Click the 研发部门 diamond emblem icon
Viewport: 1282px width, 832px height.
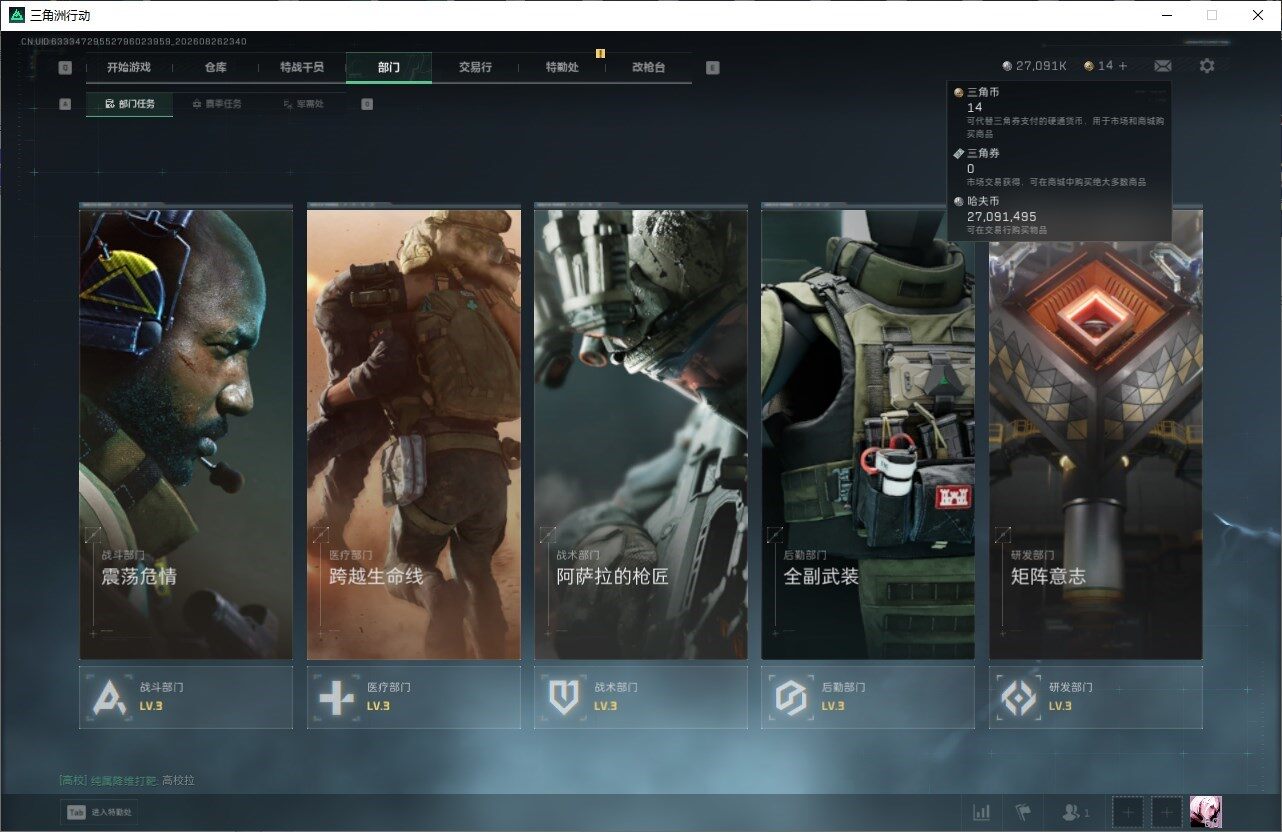coord(1019,698)
